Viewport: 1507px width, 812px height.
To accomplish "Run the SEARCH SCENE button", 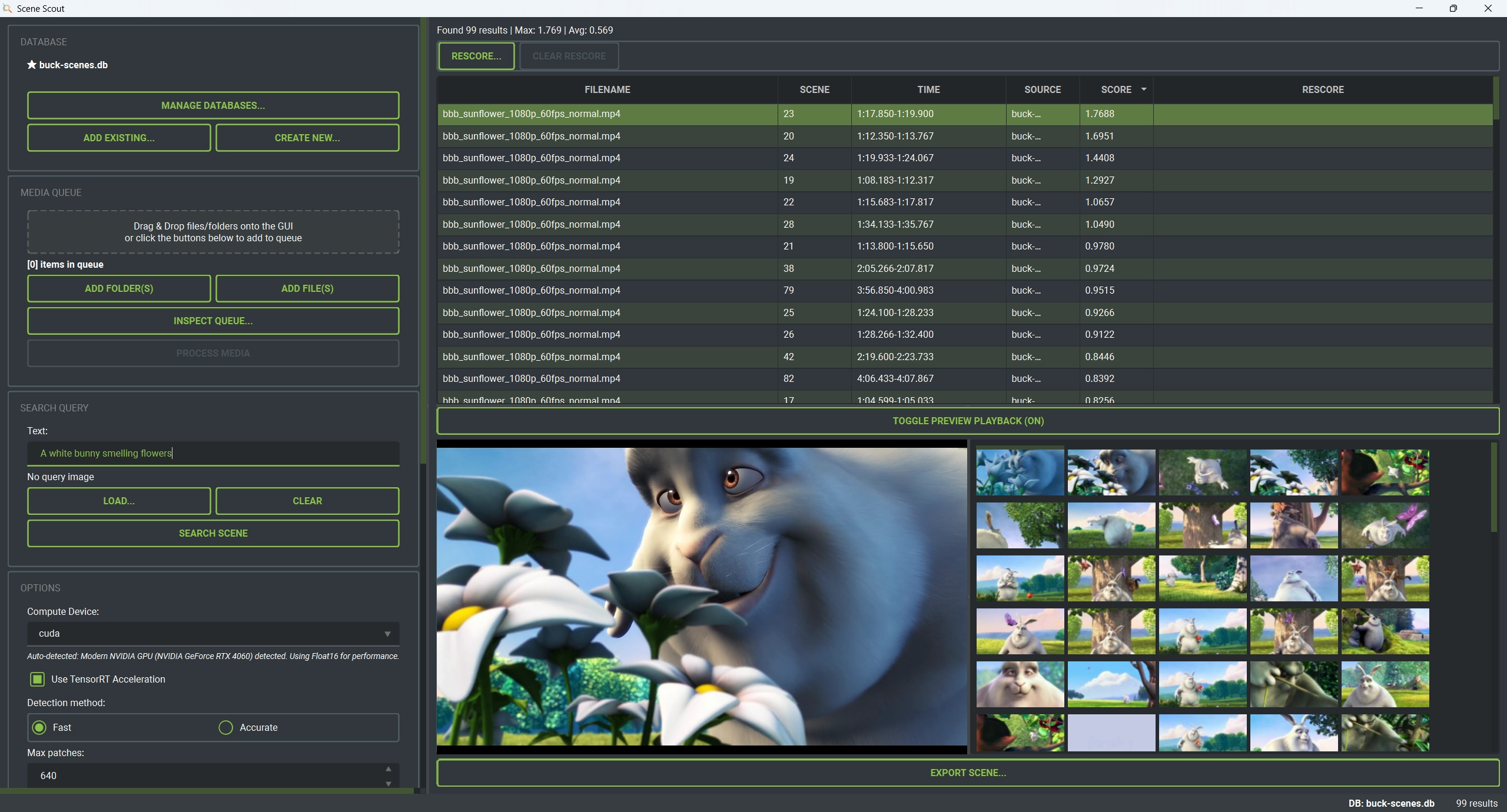I will (213, 533).
